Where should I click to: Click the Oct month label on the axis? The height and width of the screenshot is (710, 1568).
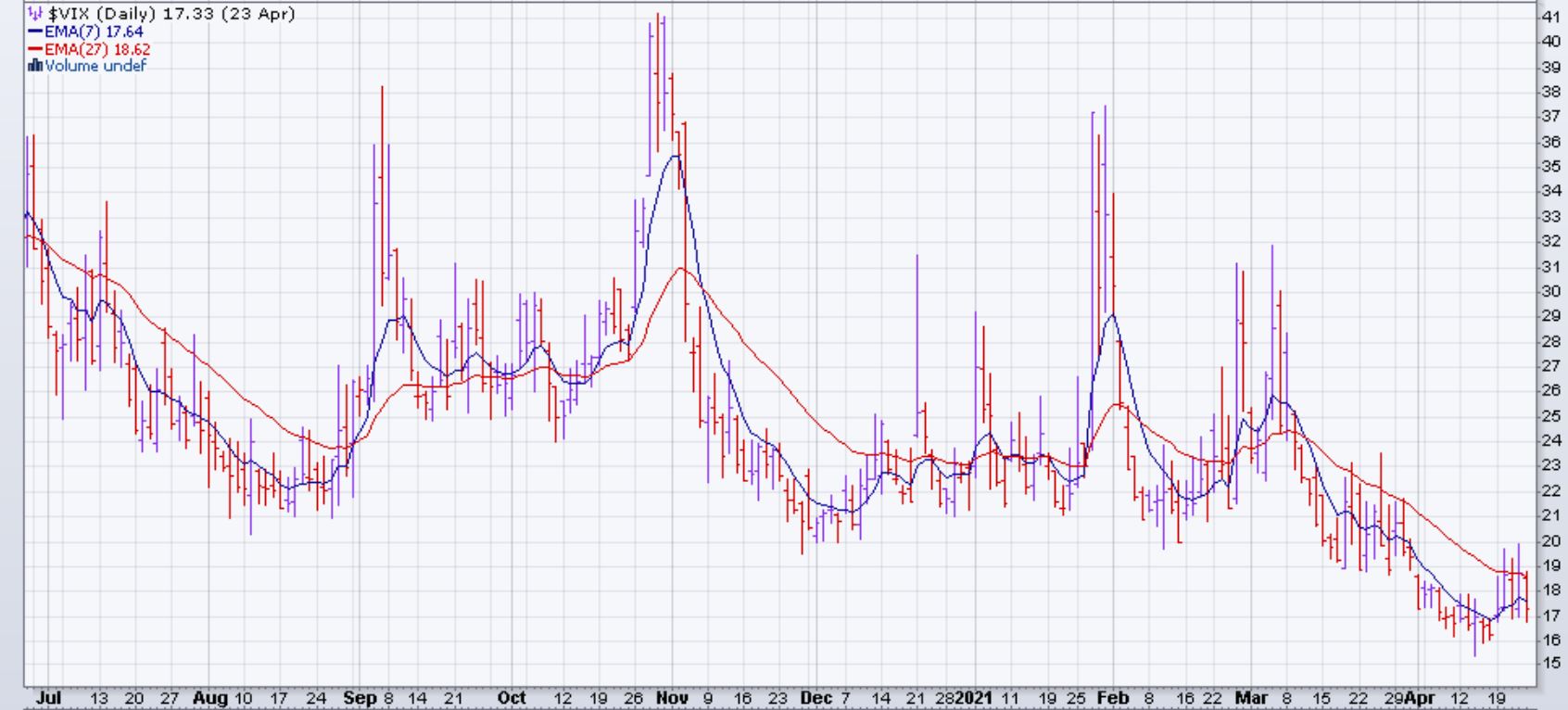(x=512, y=698)
